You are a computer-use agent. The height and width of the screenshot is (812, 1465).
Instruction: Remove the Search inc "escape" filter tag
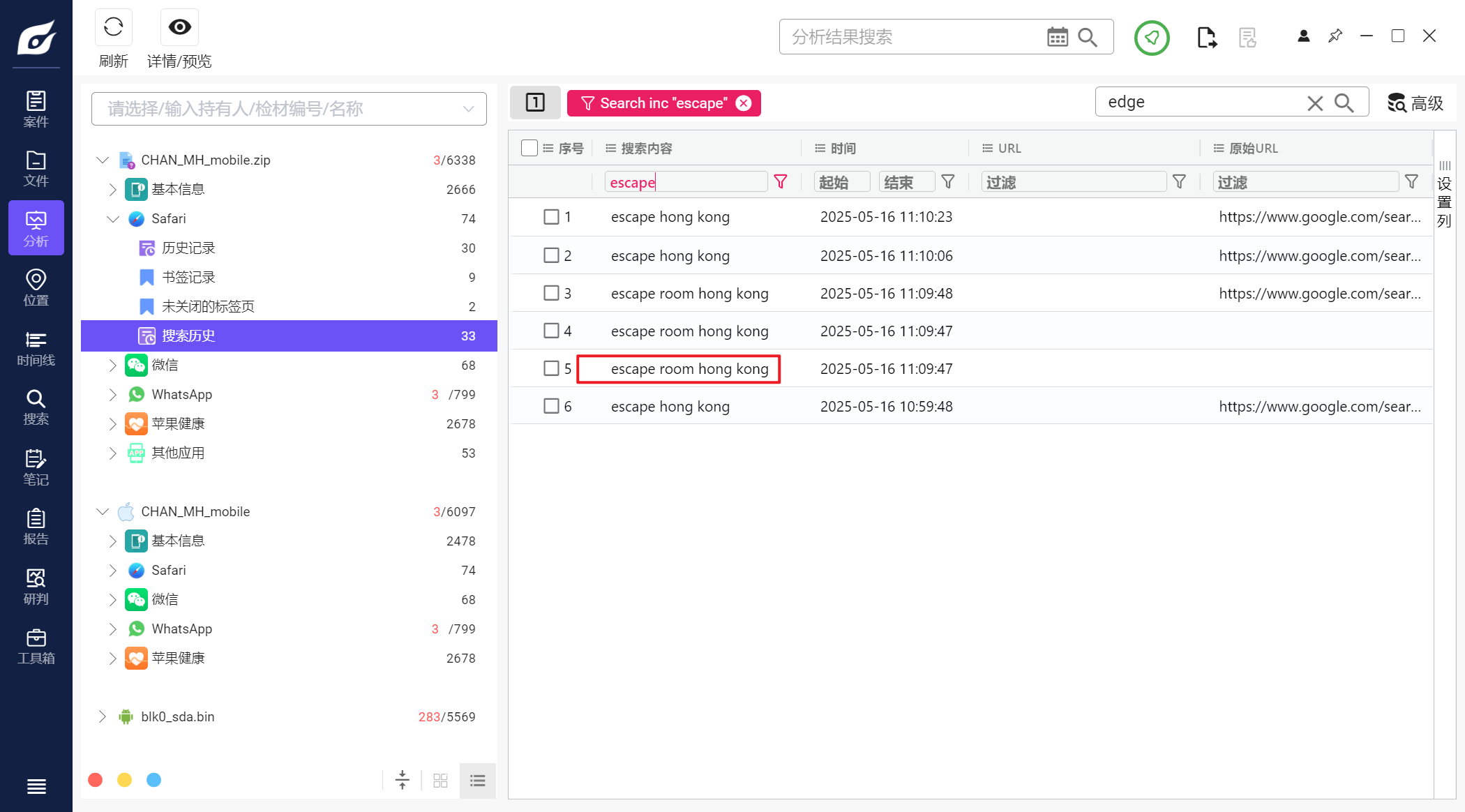coord(744,103)
